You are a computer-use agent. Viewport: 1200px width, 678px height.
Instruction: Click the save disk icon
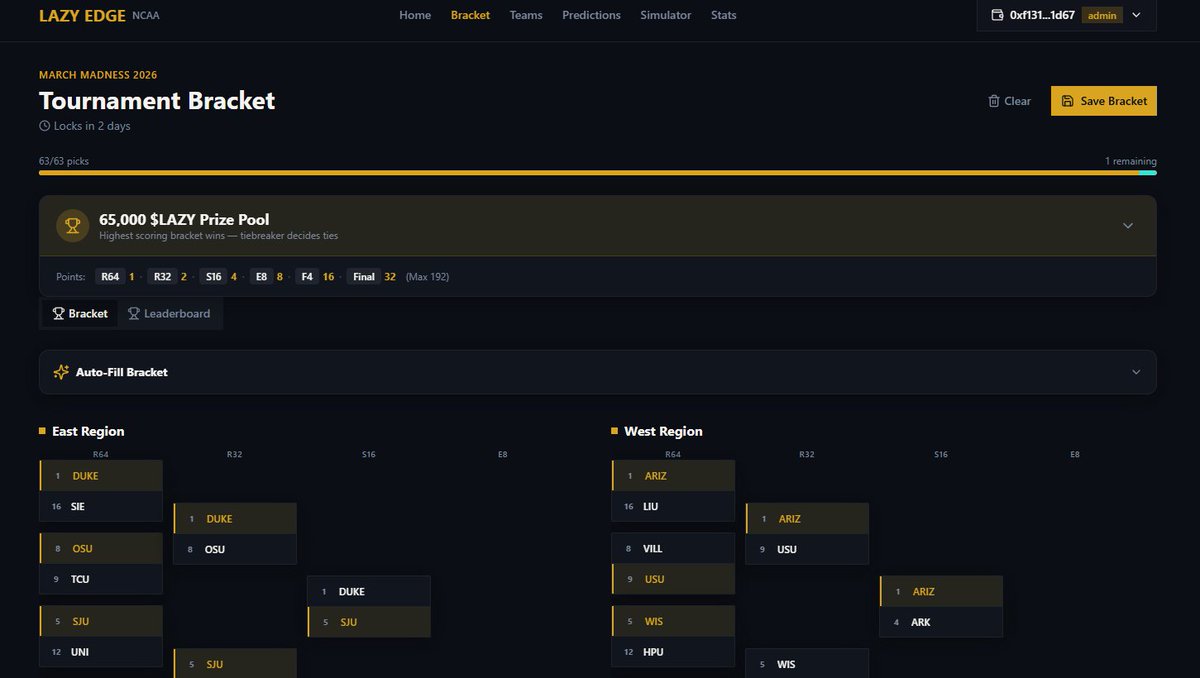tap(1068, 101)
